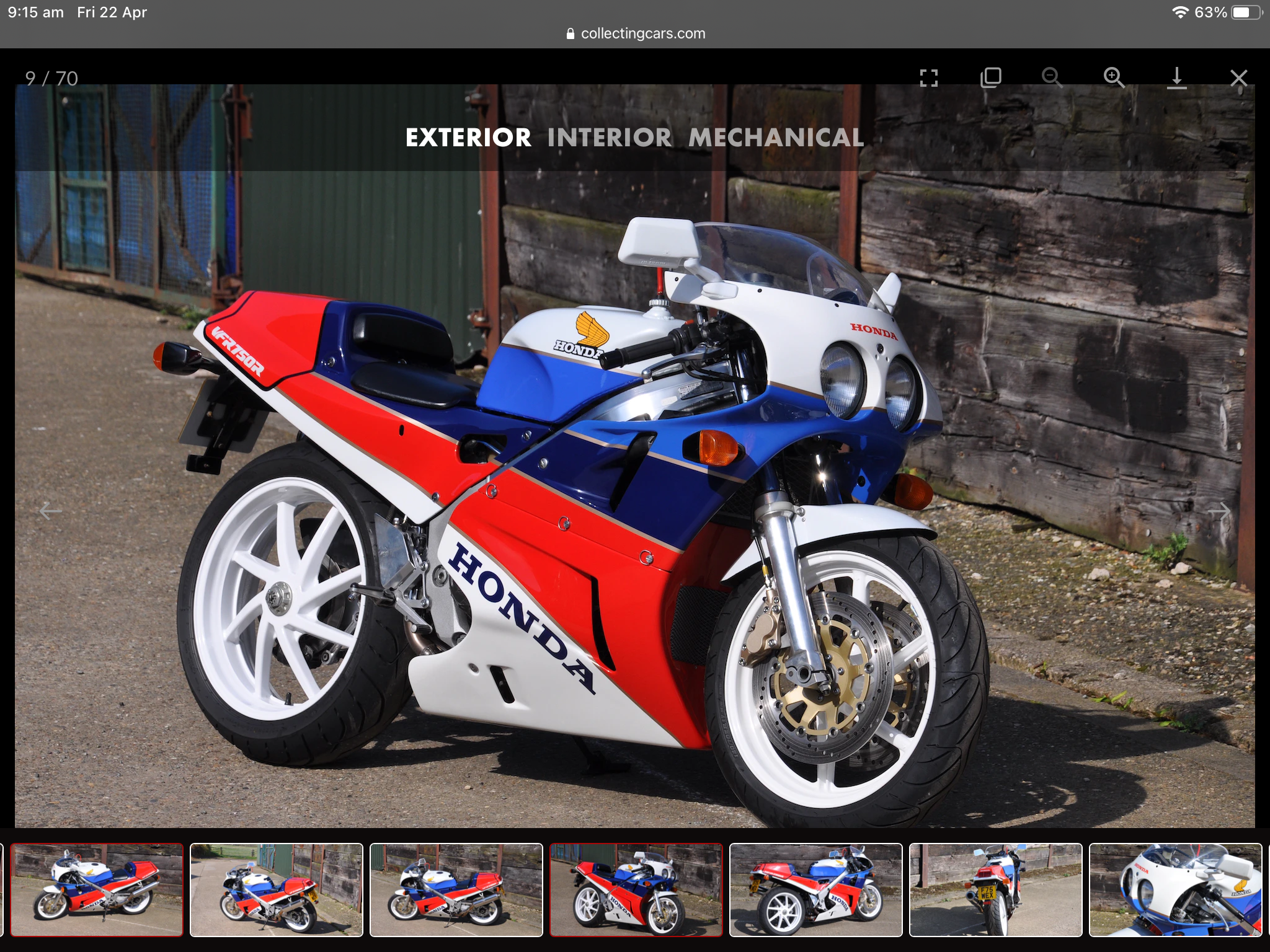Close the image gallery
Image resolution: width=1270 pixels, height=952 pixels.
point(1238,78)
